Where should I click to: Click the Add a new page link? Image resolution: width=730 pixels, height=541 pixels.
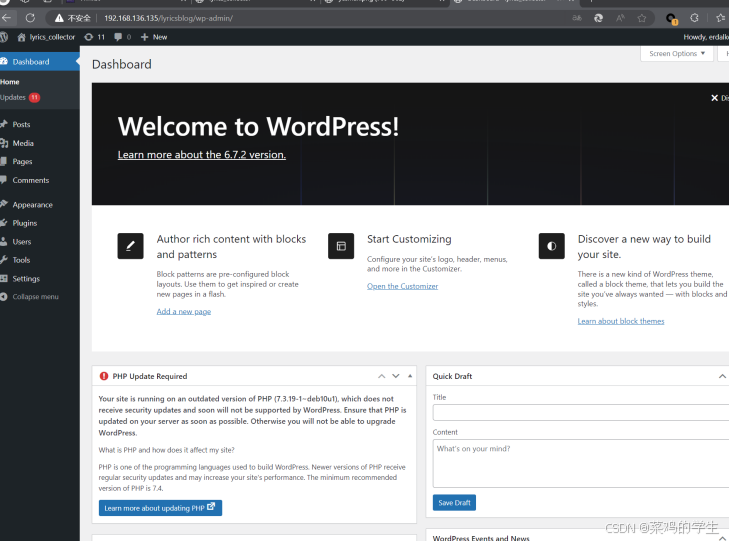[x=184, y=311]
